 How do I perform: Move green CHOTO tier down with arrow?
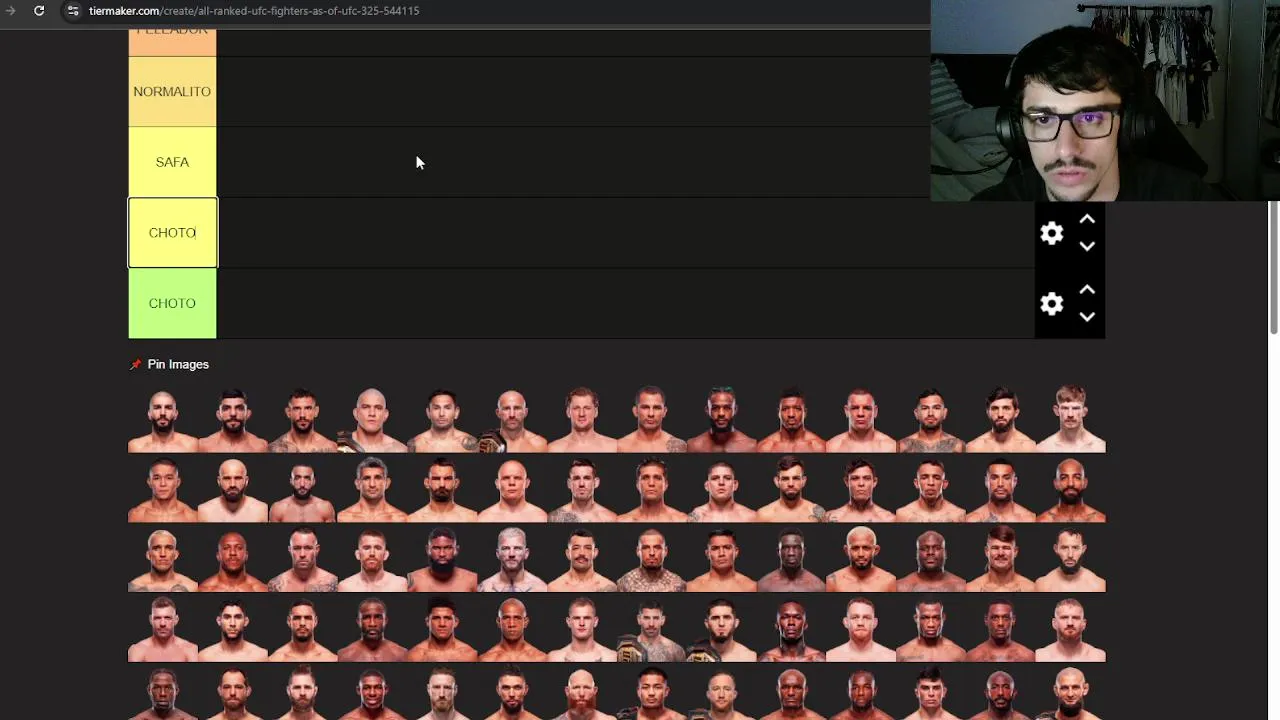click(x=1087, y=317)
